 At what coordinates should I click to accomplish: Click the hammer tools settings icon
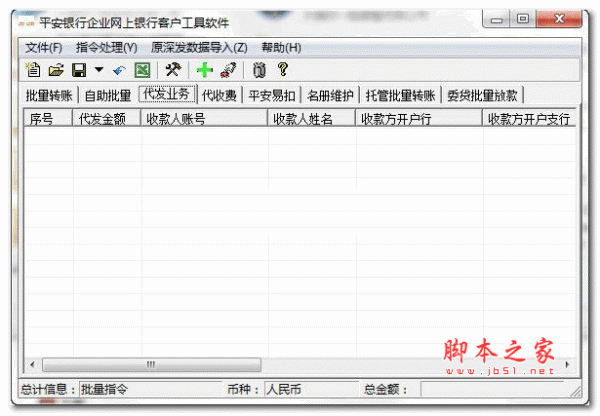173,70
